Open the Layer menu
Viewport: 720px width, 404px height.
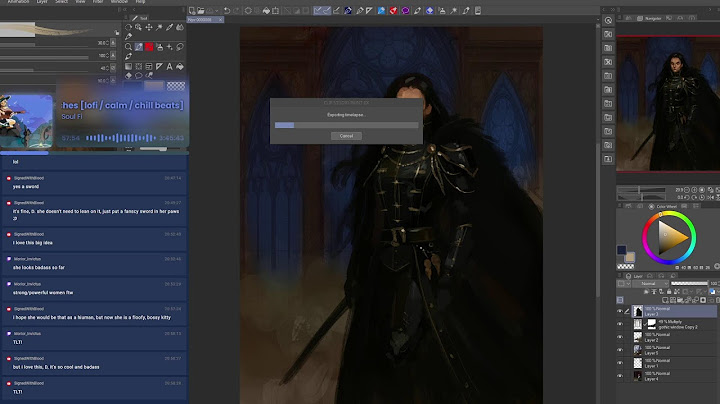click(42, 2)
